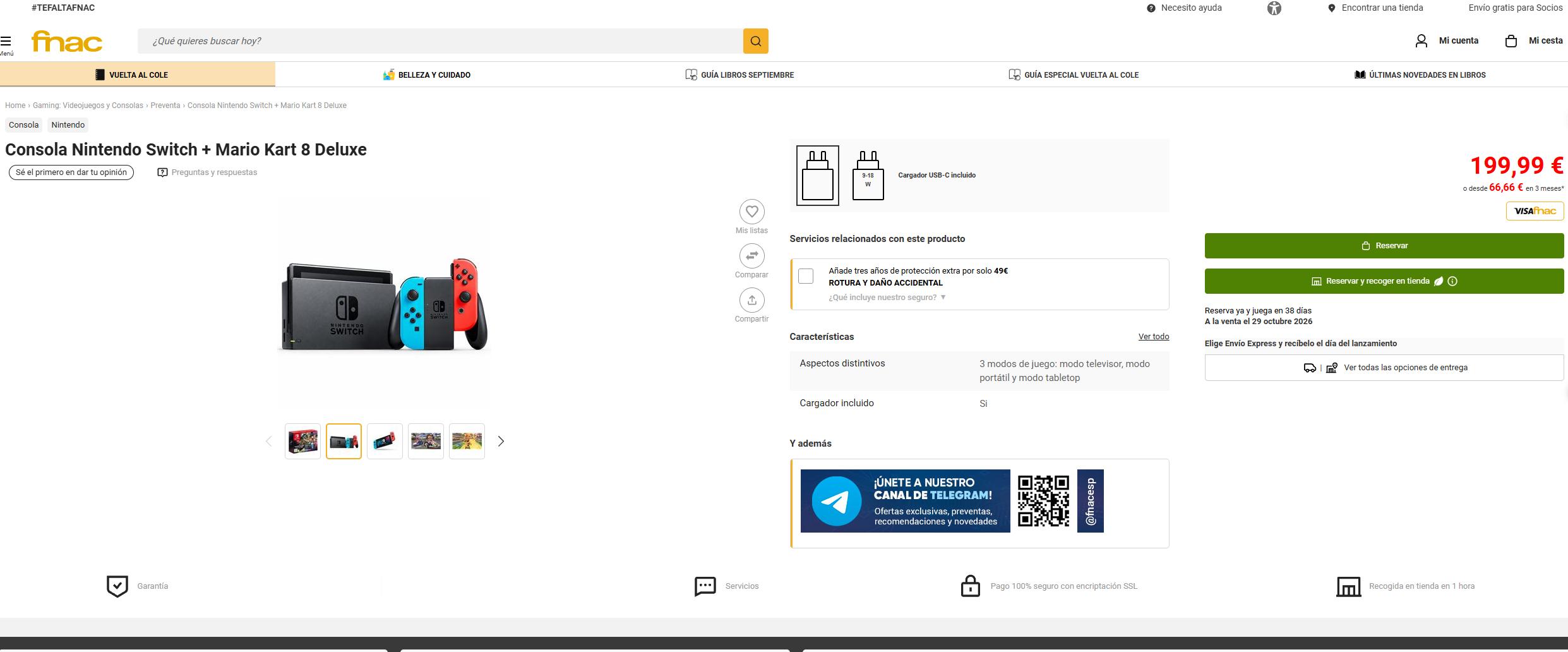
Task: Click the Mi cuenta user icon
Action: [x=1421, y=41]
